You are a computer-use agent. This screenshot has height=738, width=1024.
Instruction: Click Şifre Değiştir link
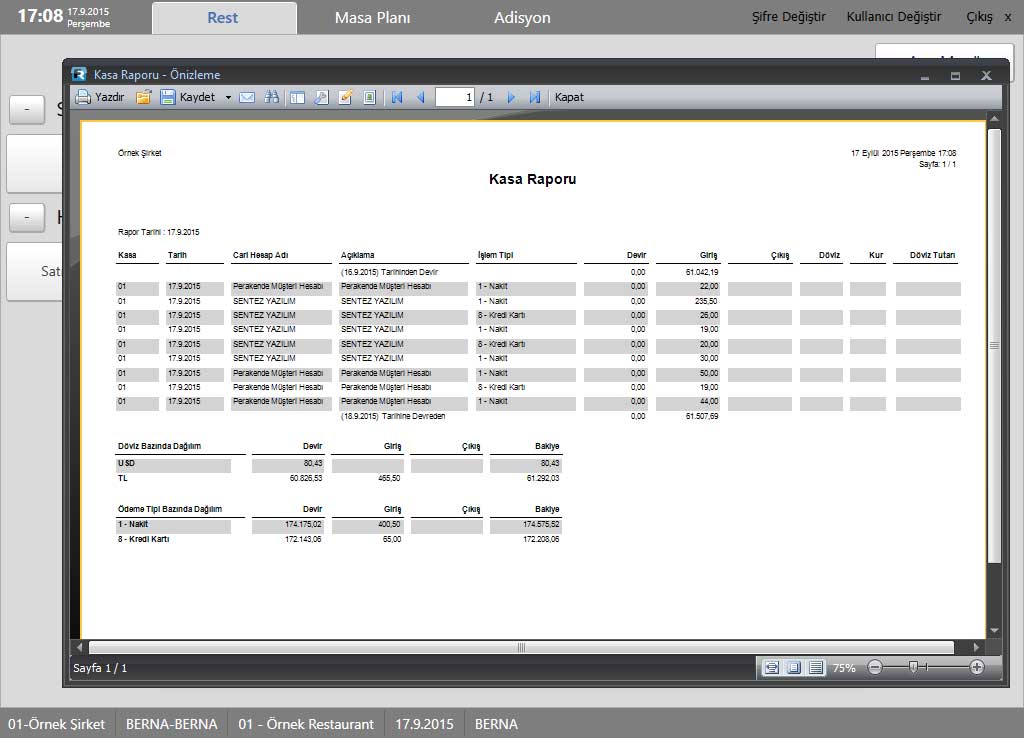pos(788,17)
